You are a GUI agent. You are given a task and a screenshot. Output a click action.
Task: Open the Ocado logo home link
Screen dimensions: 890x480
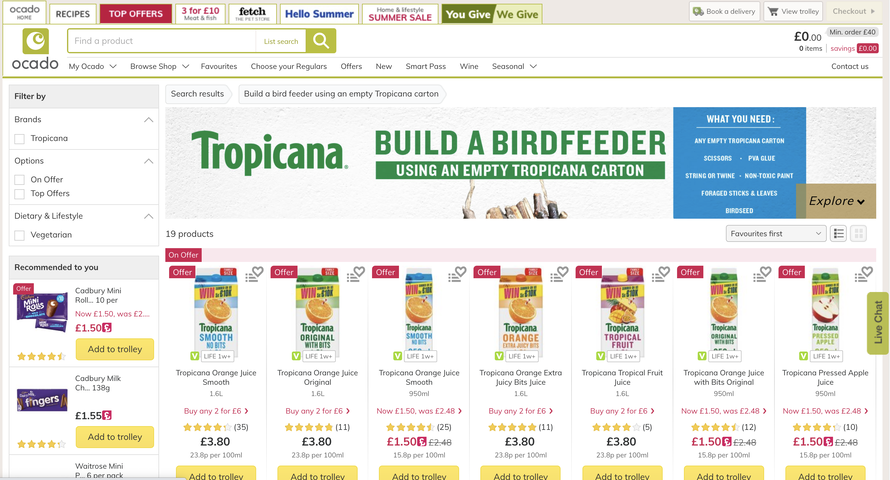click(35, 49)
